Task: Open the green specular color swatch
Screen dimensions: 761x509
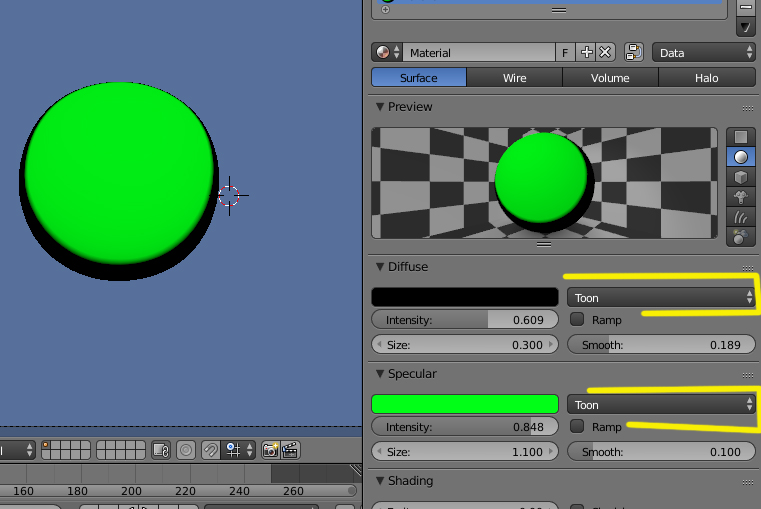Action: pyautogui.click(x=465, y=404)
